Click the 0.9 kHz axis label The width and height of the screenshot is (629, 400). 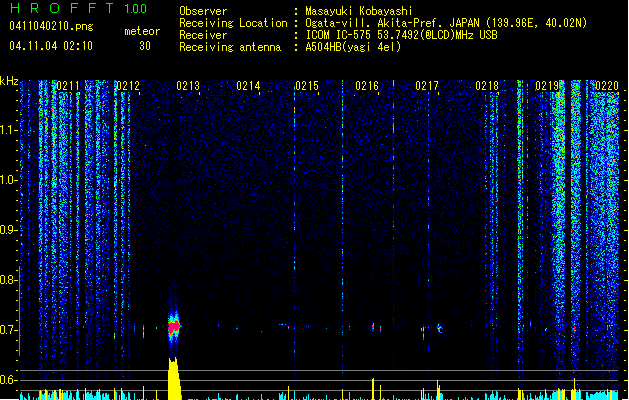(x=7, y=230)
